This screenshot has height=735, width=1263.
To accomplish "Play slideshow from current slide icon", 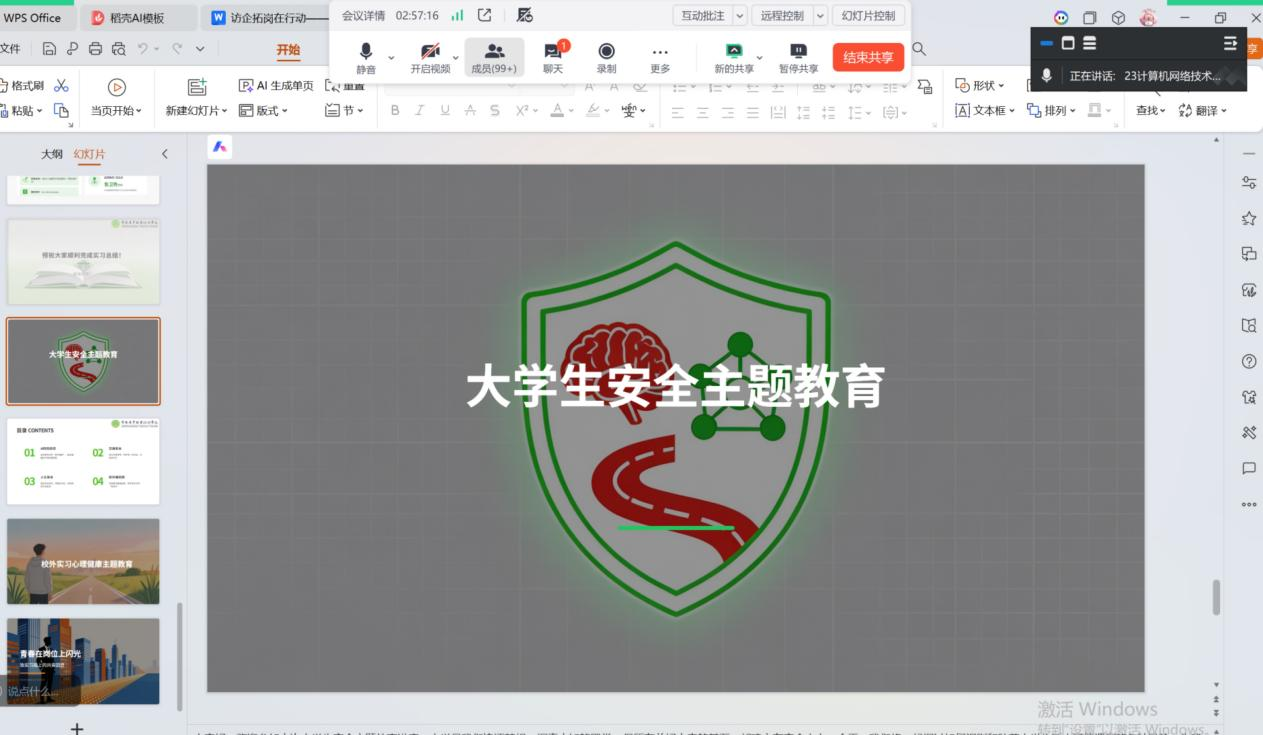I will click(x=116, y=88).
